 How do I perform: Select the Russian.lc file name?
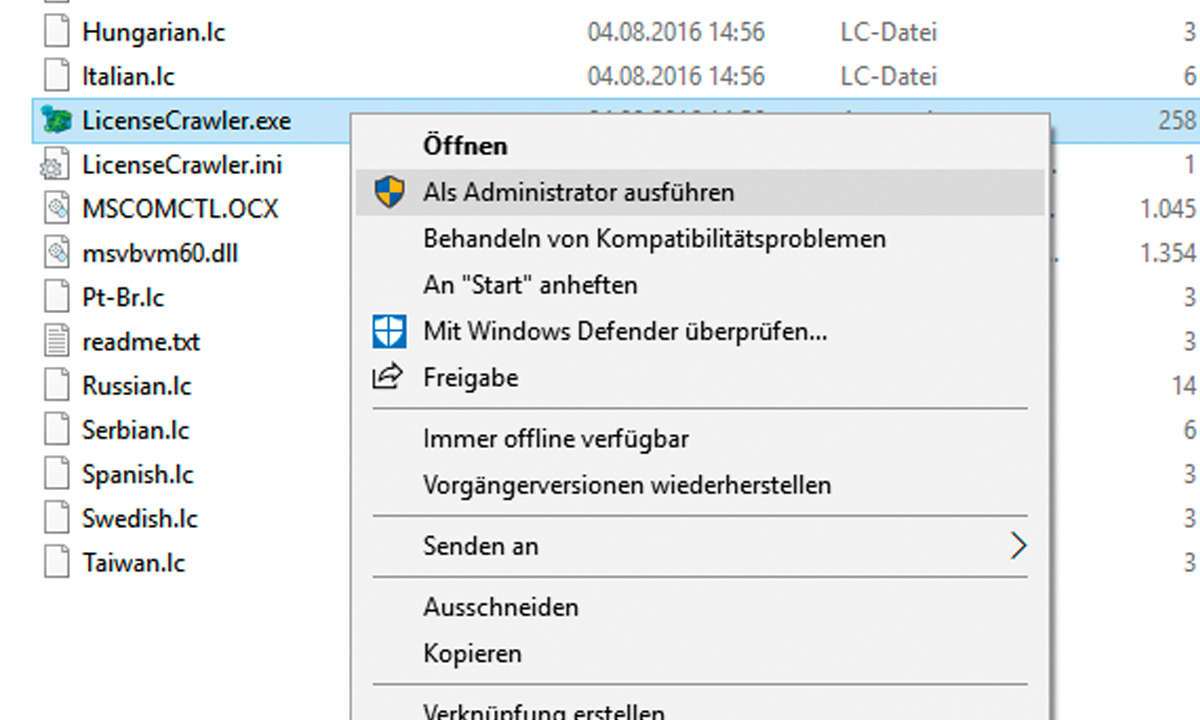(x=137, y=385)
